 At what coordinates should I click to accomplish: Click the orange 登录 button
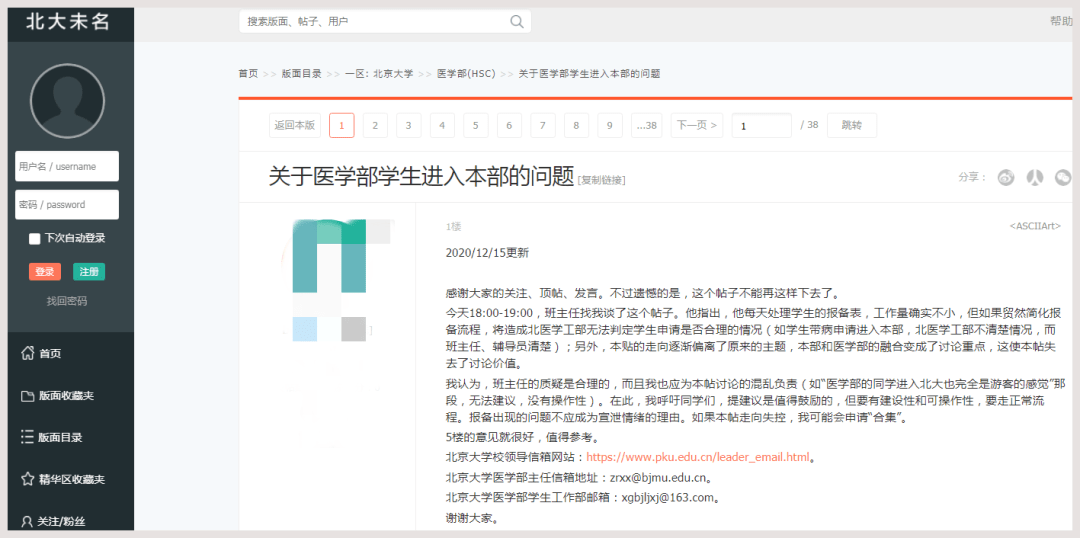pos(45,271)
